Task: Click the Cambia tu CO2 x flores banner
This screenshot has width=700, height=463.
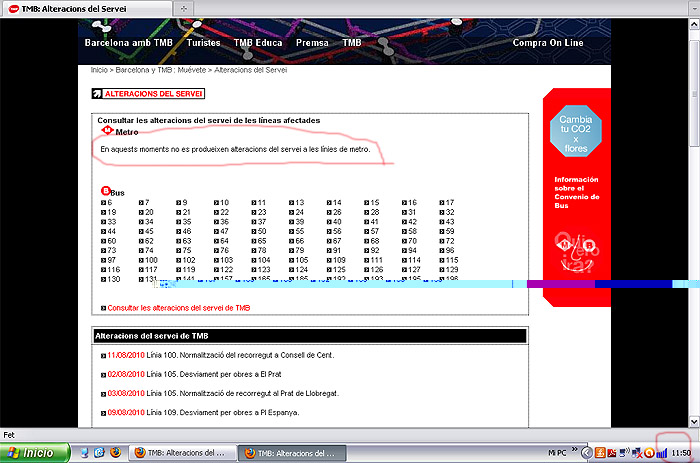Action: [576, 131]
